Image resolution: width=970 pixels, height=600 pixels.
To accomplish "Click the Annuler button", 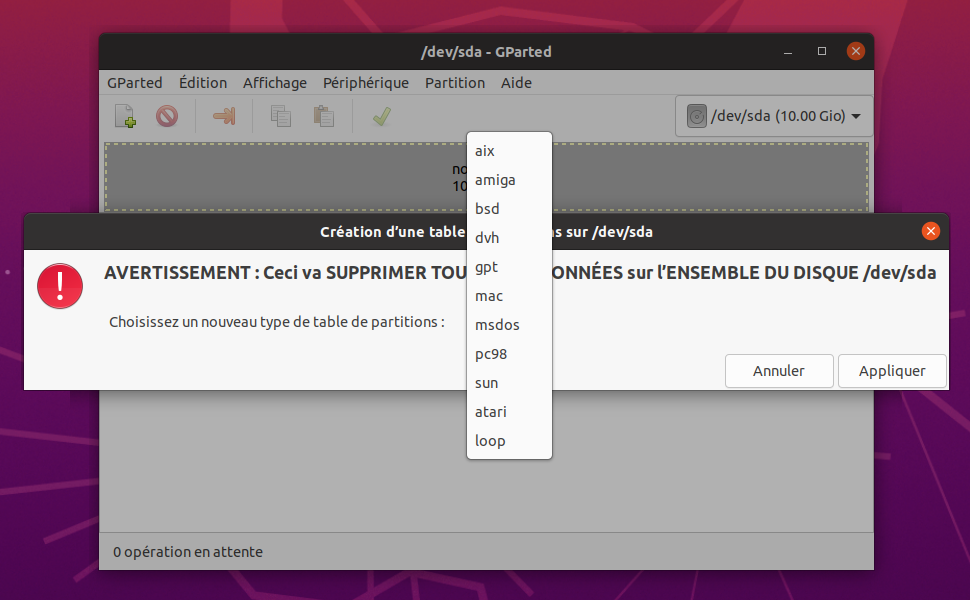I will tap(779, 371).
